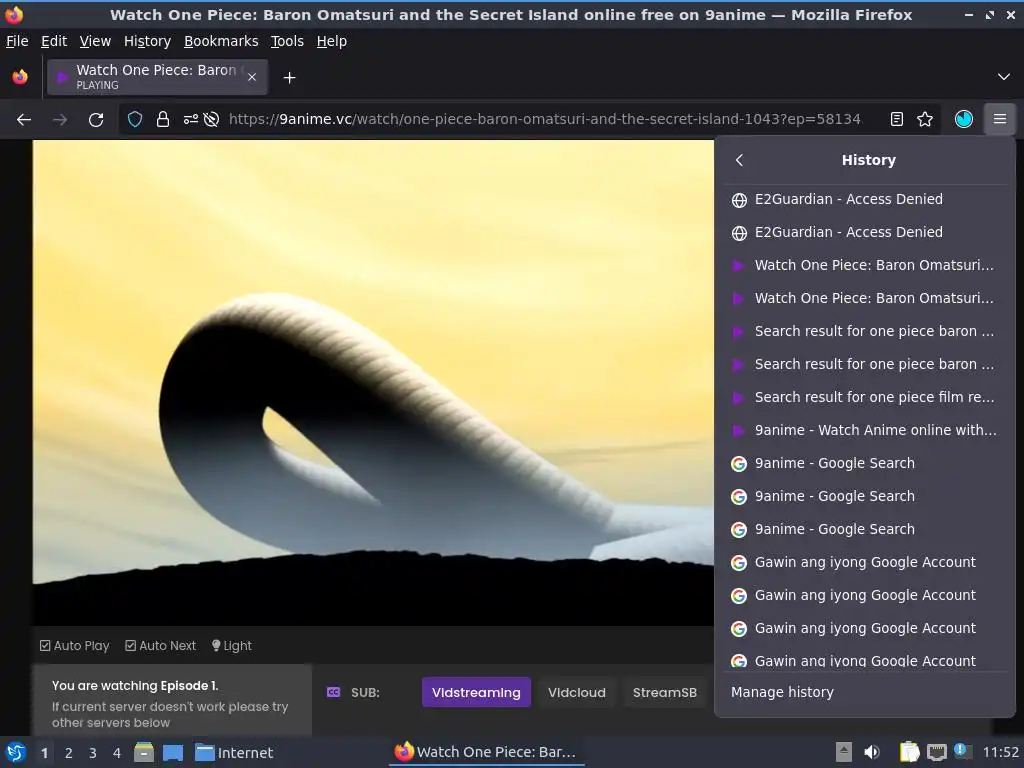Click the Internet taskbar launcher
Viewport: 1024px width, 768px height.
[x=234, y=753]
